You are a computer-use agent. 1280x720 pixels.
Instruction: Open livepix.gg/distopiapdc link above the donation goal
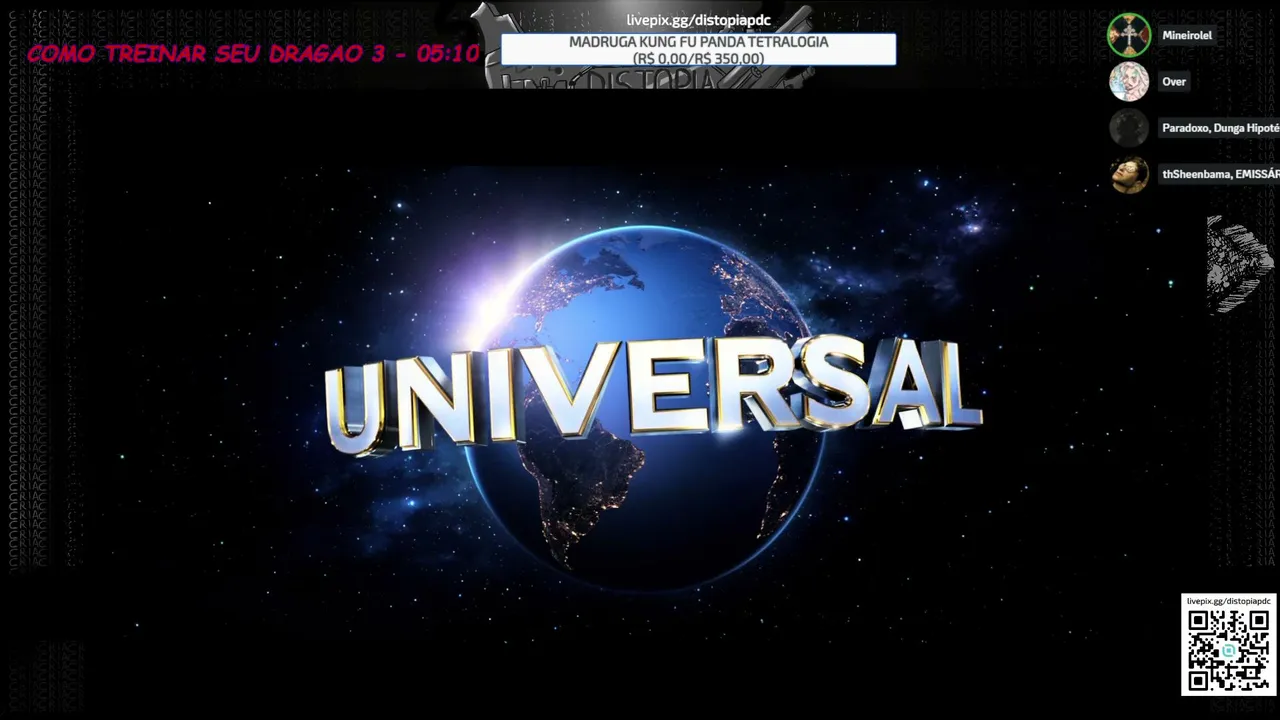point(699,21)
